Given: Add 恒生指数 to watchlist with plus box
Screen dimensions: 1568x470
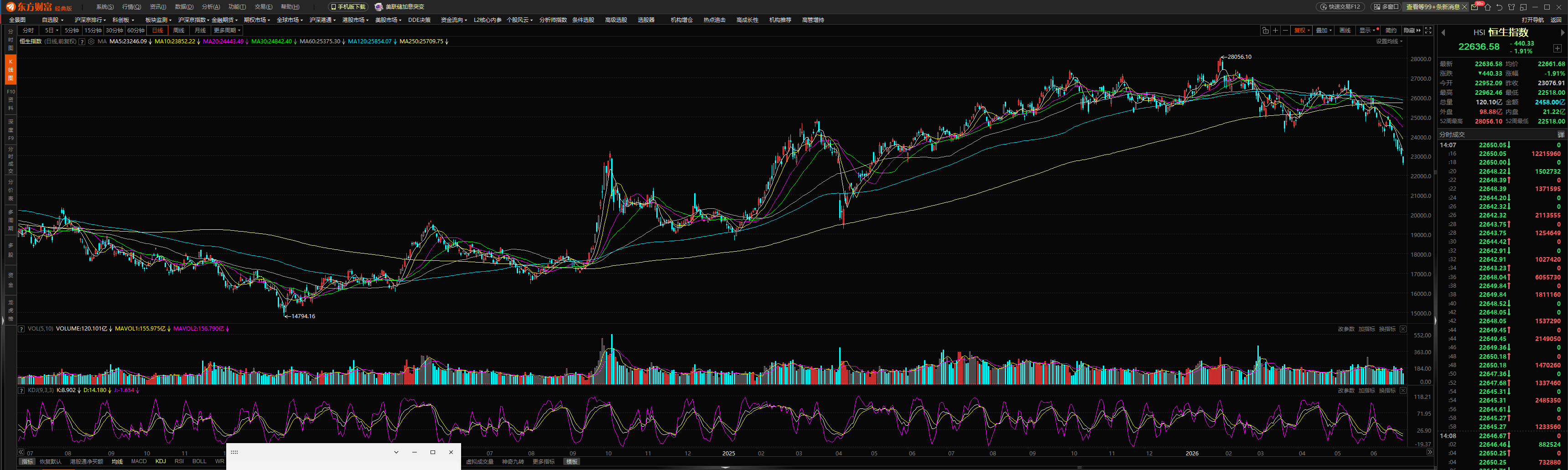Looking at the screenshot, I should tap(1558, 48).
